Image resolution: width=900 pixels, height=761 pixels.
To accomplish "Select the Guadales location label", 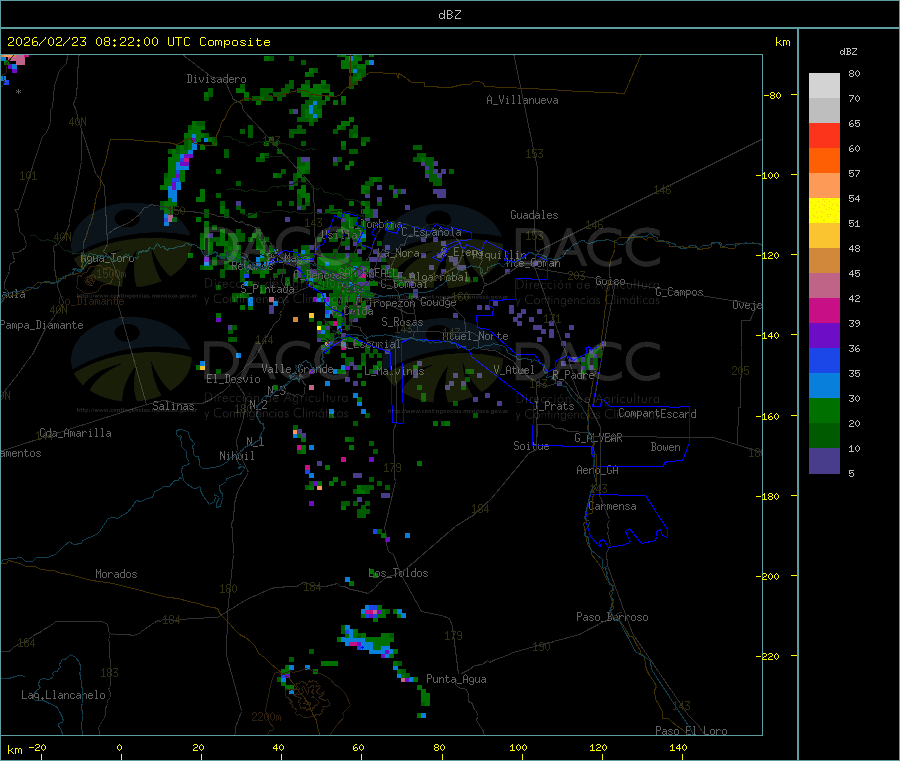I will tap(534, 215).
